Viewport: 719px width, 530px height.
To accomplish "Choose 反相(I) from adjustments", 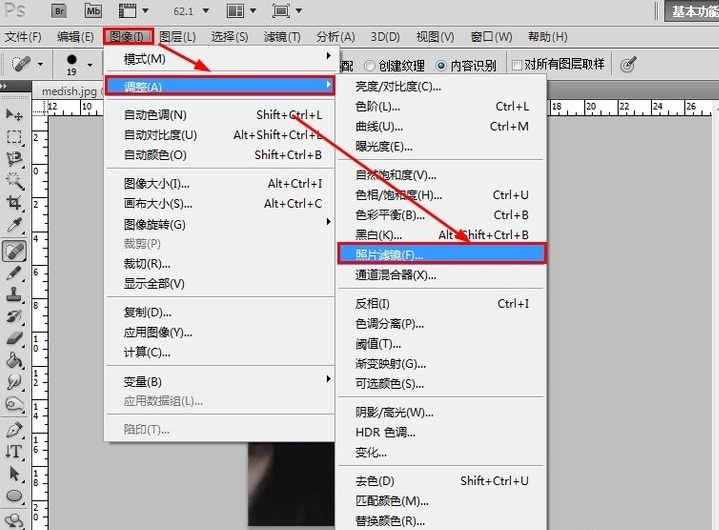I will tap(442, 304).
